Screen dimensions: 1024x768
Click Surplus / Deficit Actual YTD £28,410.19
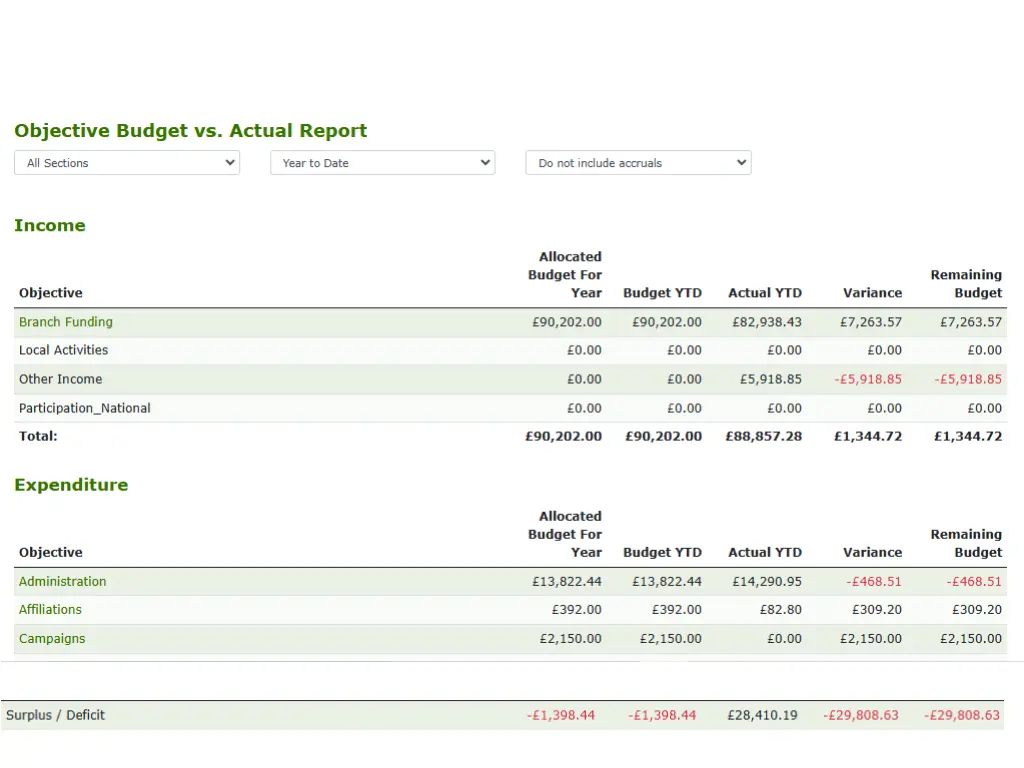click(x=763, y=715)
